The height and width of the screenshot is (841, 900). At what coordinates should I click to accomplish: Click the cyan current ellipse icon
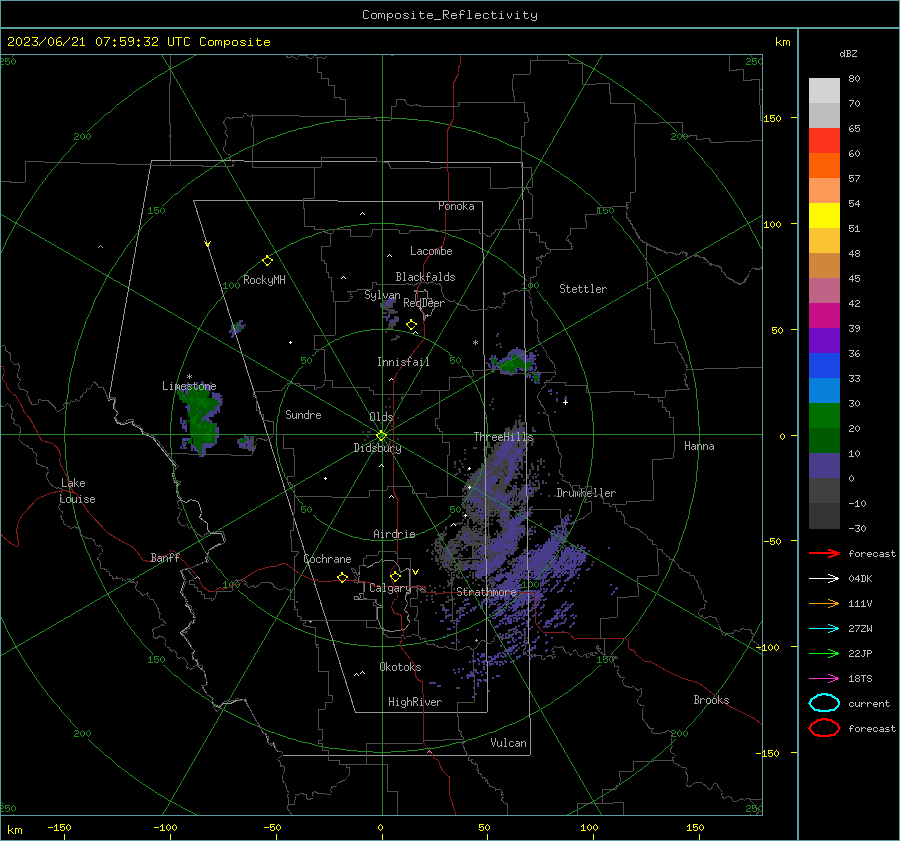[824, 703]
